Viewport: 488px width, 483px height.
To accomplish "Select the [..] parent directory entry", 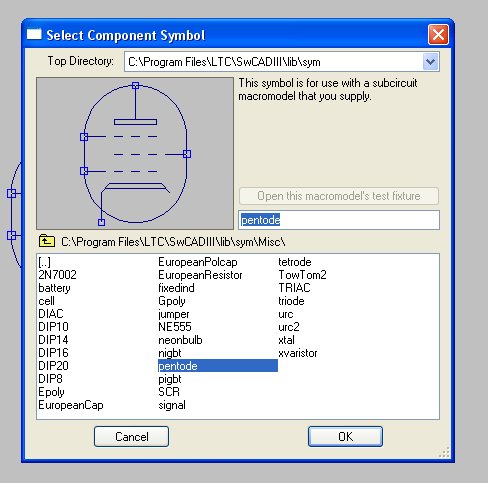I will 45,262.
